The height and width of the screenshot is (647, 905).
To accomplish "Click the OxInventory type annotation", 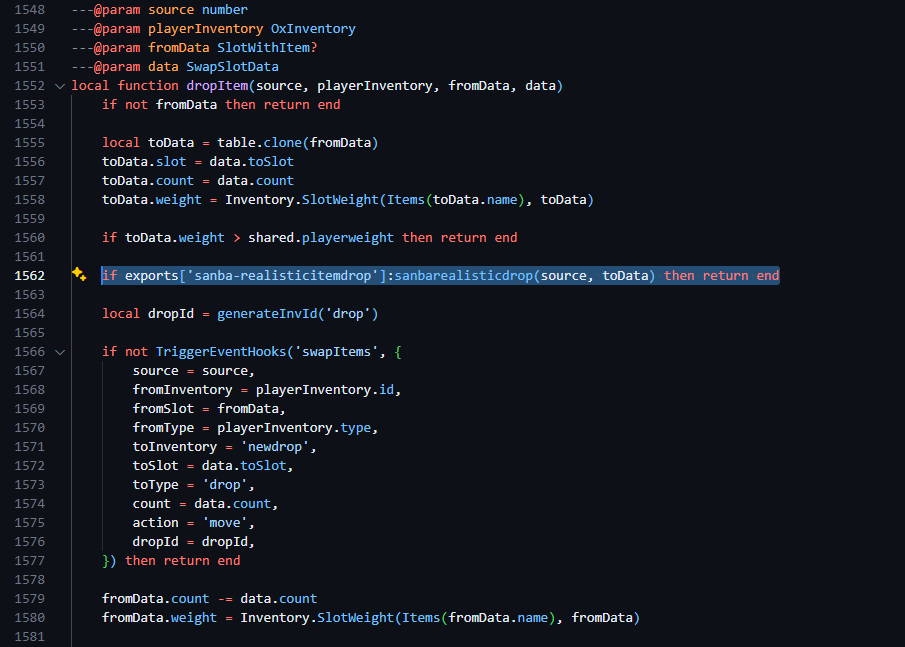I will tap(313, 29).
